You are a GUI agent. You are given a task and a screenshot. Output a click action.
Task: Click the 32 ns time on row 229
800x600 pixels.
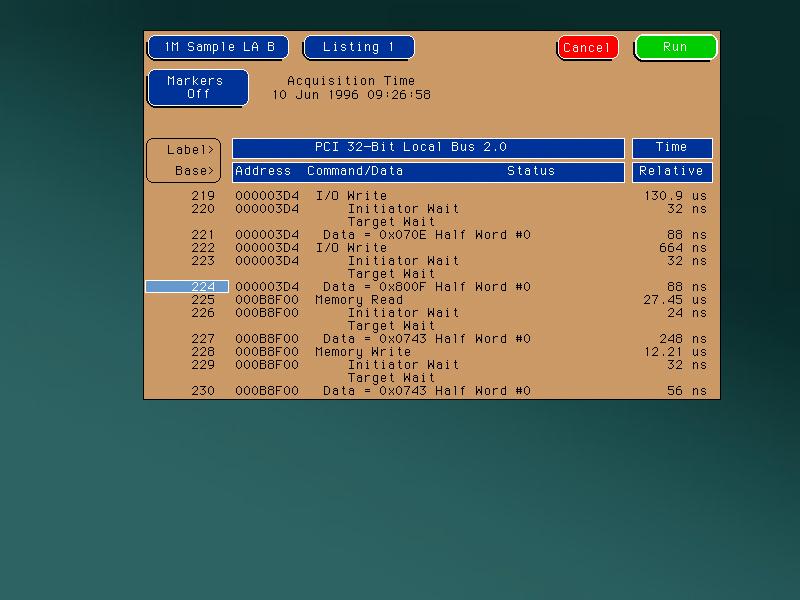coord(687,365)
